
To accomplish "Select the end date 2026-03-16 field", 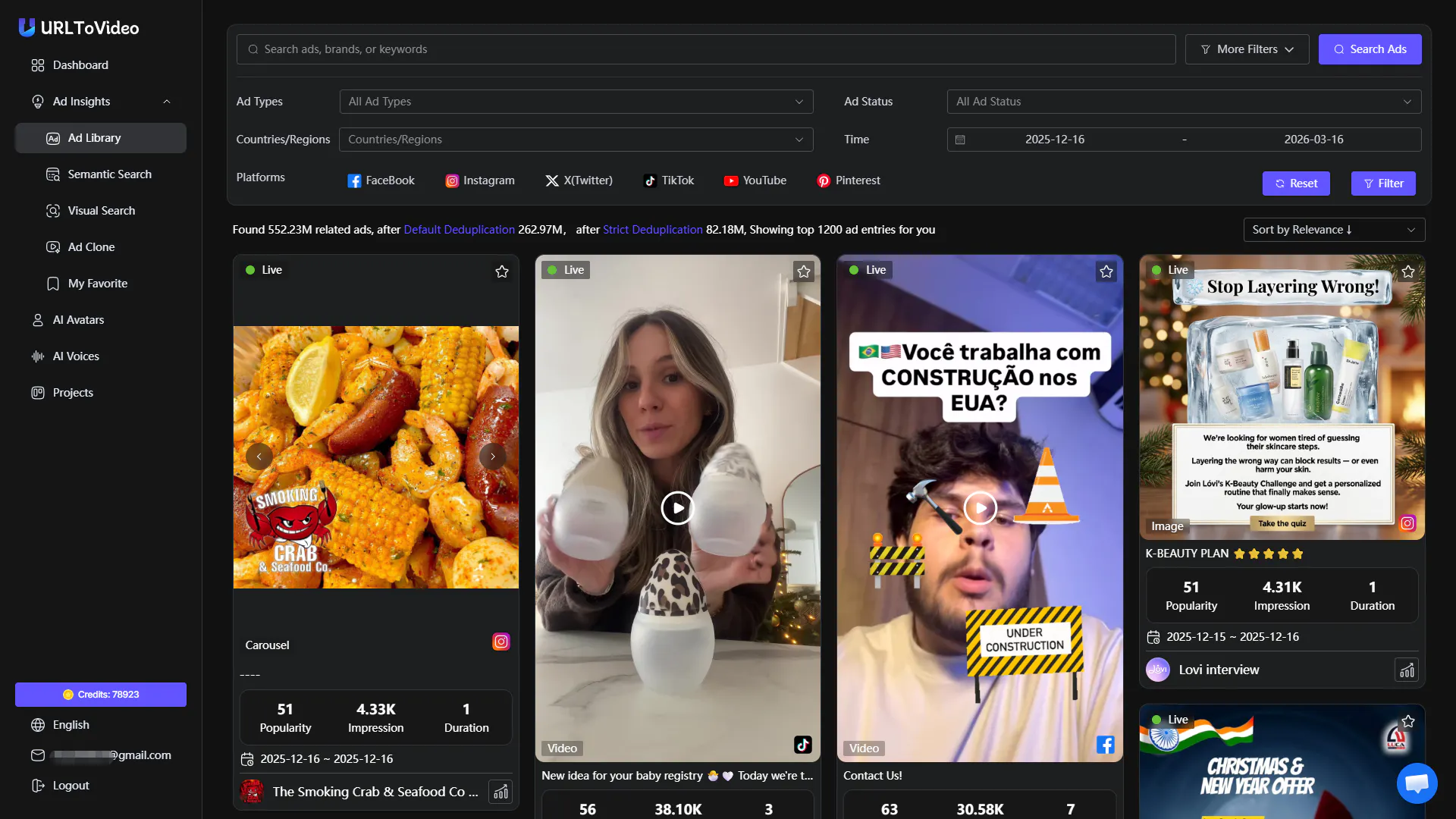I will 1313,140.
